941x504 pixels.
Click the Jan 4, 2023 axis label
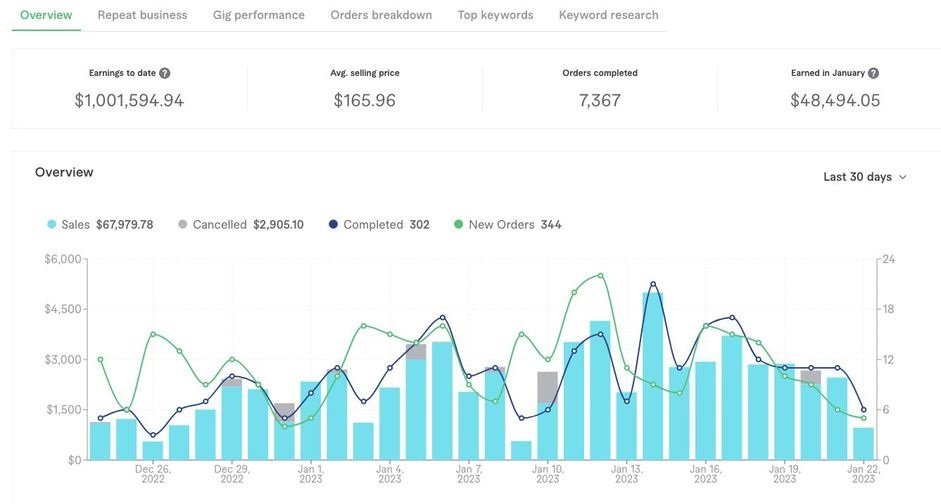[390, 473]
